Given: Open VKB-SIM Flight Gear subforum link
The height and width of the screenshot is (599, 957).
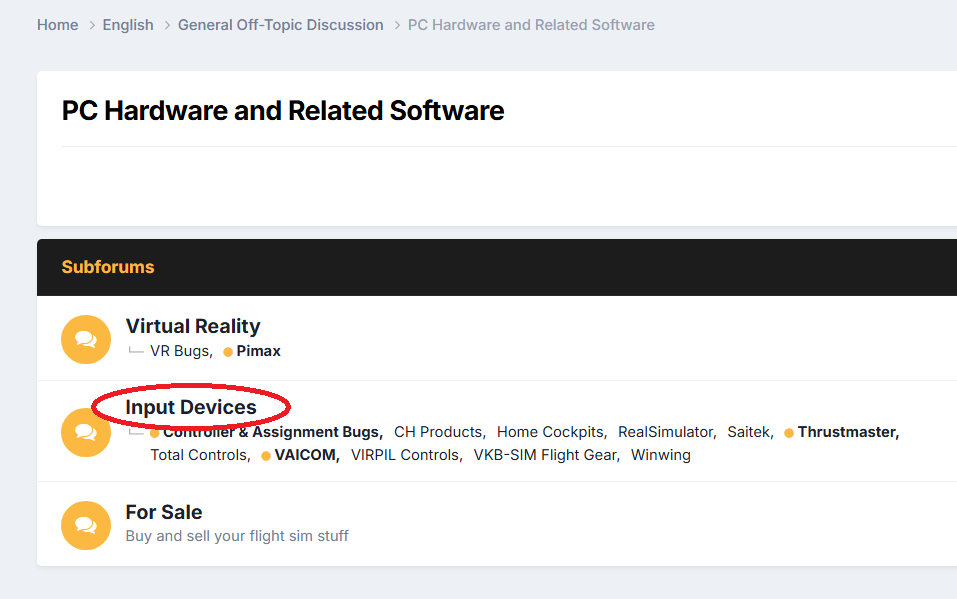Looking at the screenshot, I should point(547,456).
